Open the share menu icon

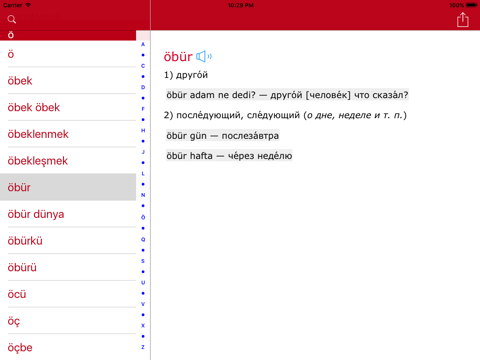click(x=463, y=20)
